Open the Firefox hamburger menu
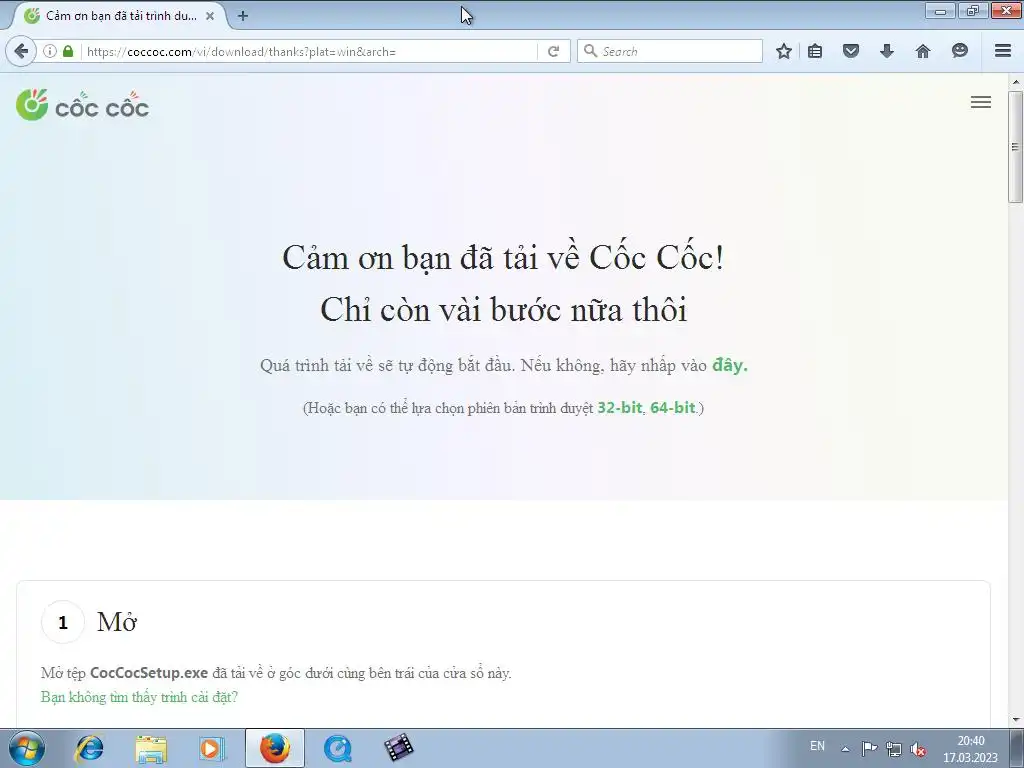The height and width of the screenshot is (768, 1024). (x=1003, y=50)
